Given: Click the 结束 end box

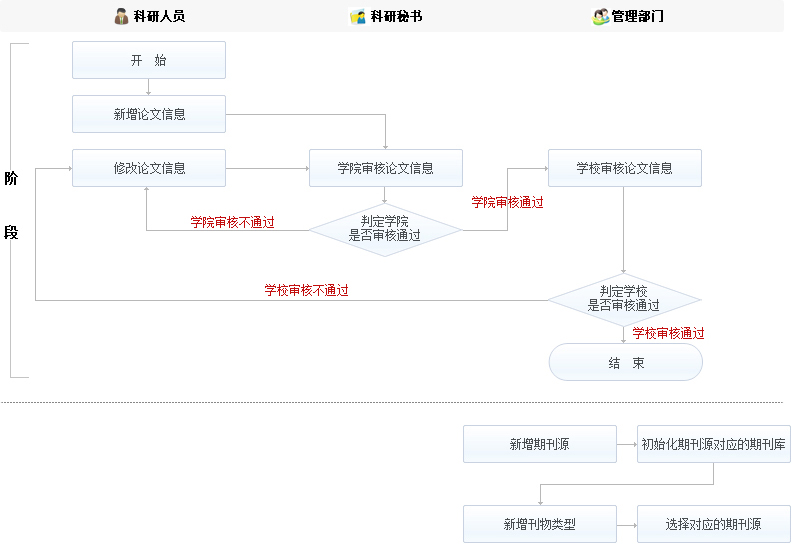Looking at the screenshot, I should [625, 363].
